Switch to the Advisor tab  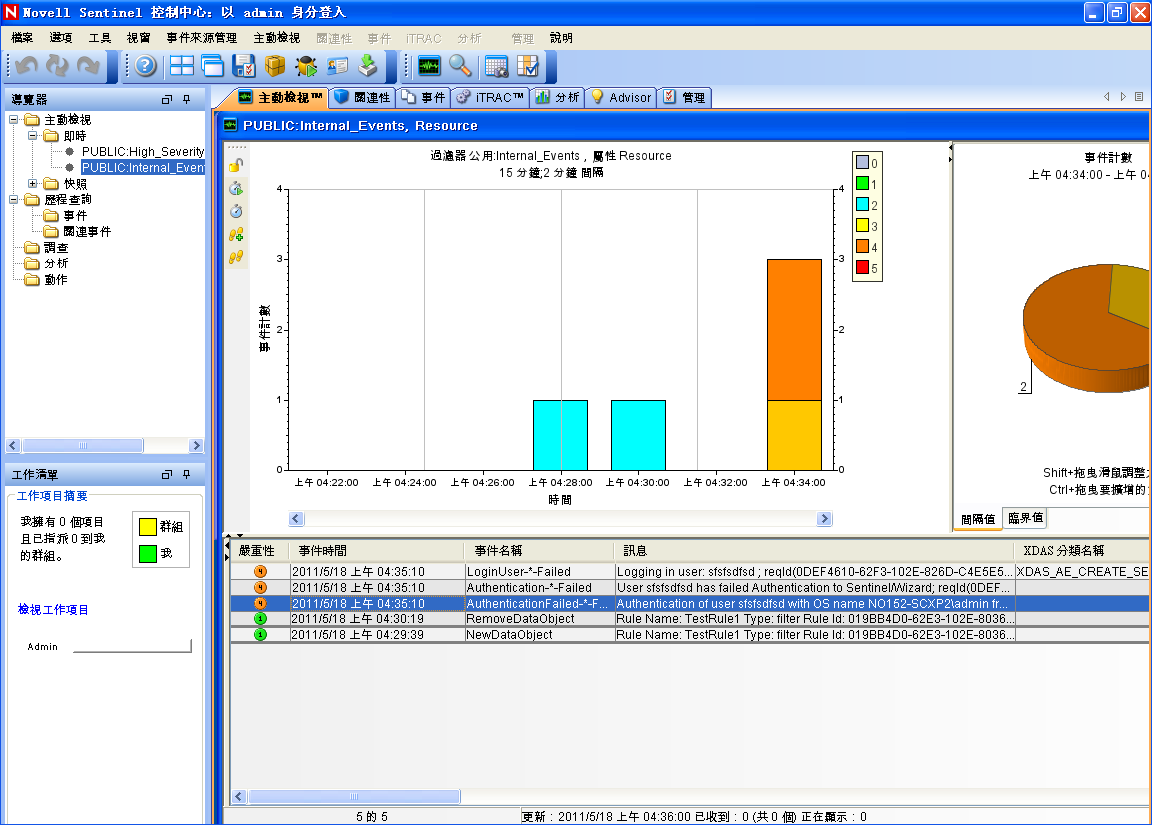point(622,97)
